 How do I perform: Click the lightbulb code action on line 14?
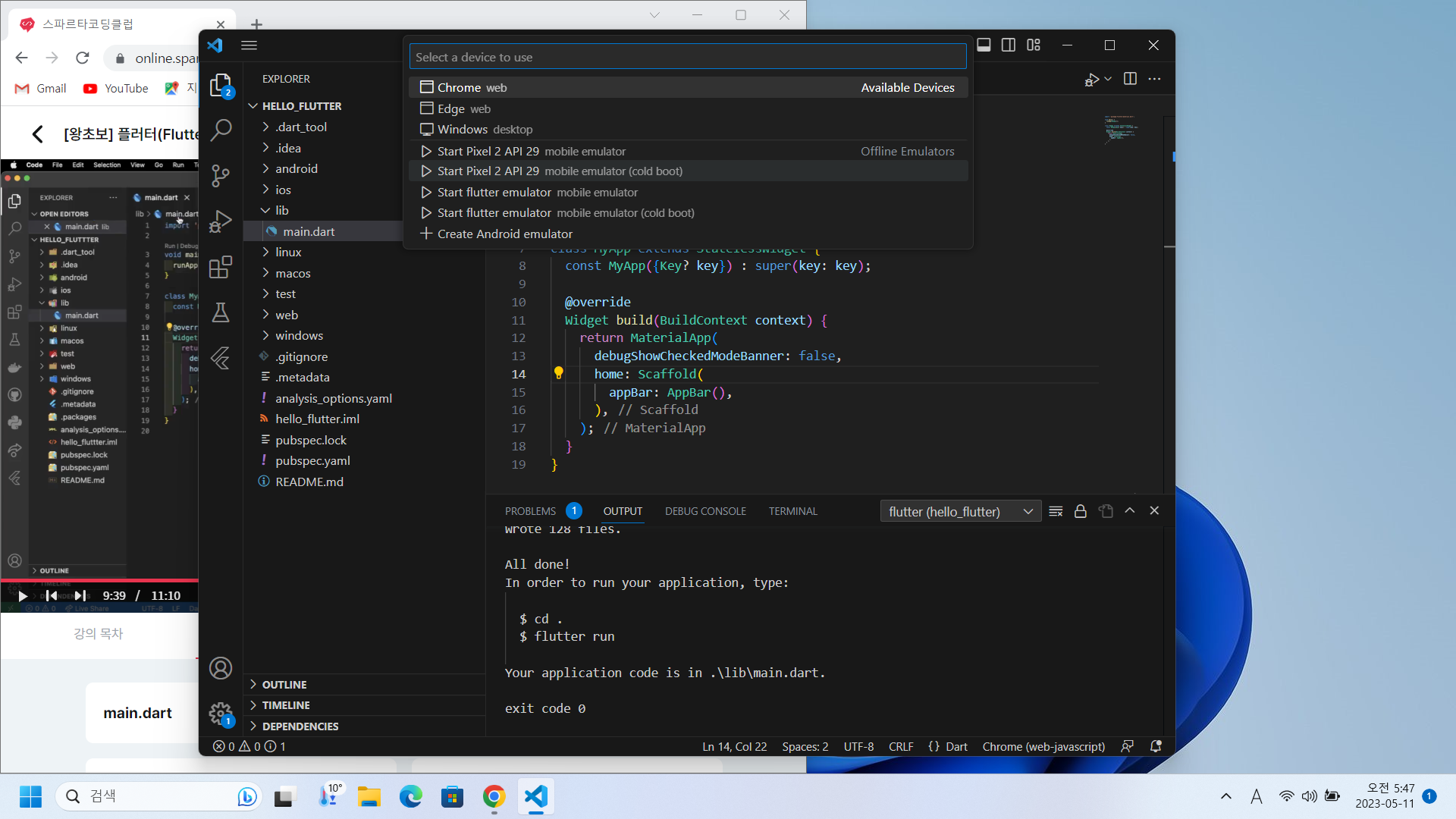click(x=559, y=373)
